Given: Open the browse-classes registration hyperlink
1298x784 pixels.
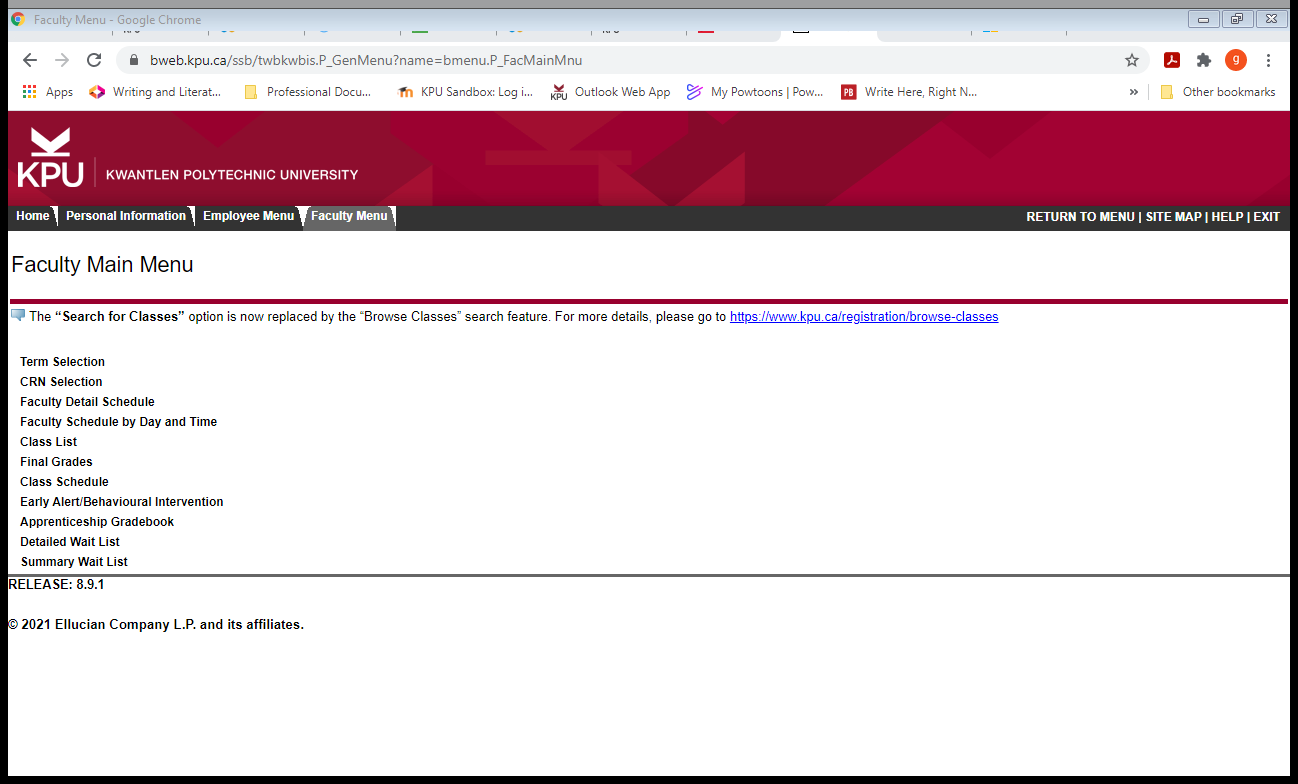Looking at the screenshot, I should 863,316.
